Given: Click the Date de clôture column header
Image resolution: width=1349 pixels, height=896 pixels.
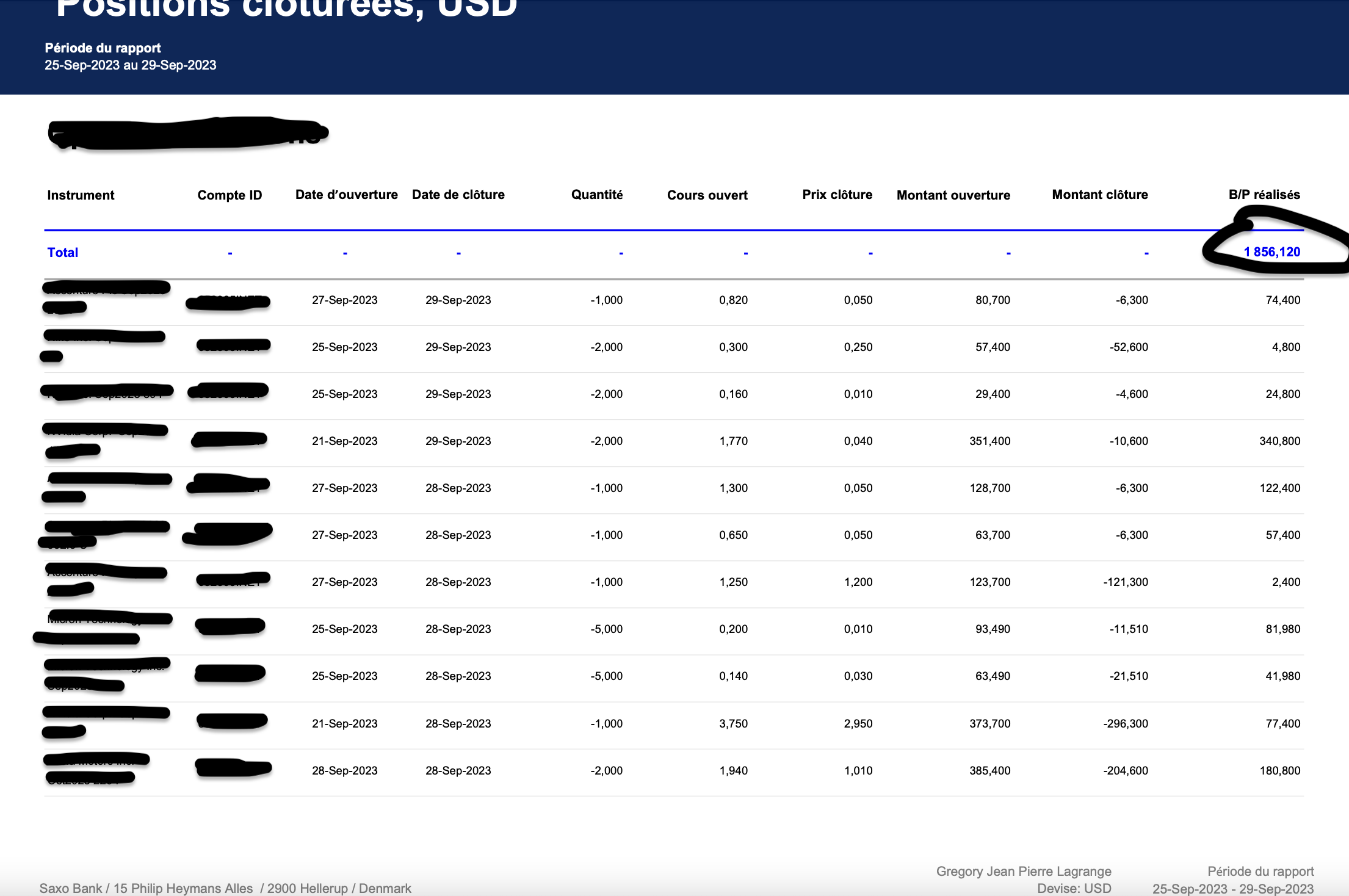Looking at the screenshot, I should click(458, 195).
